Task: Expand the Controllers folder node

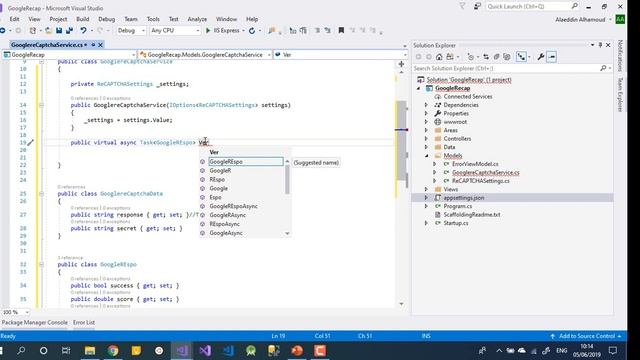Action: point(427,139)
